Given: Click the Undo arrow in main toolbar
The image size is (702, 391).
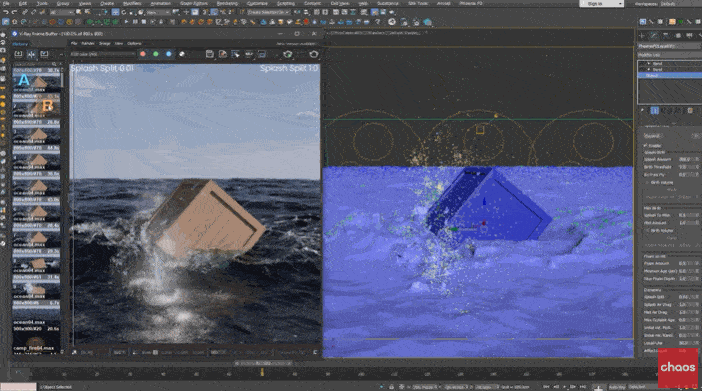Looking at the screenshot, I should [x=6, y=12].
